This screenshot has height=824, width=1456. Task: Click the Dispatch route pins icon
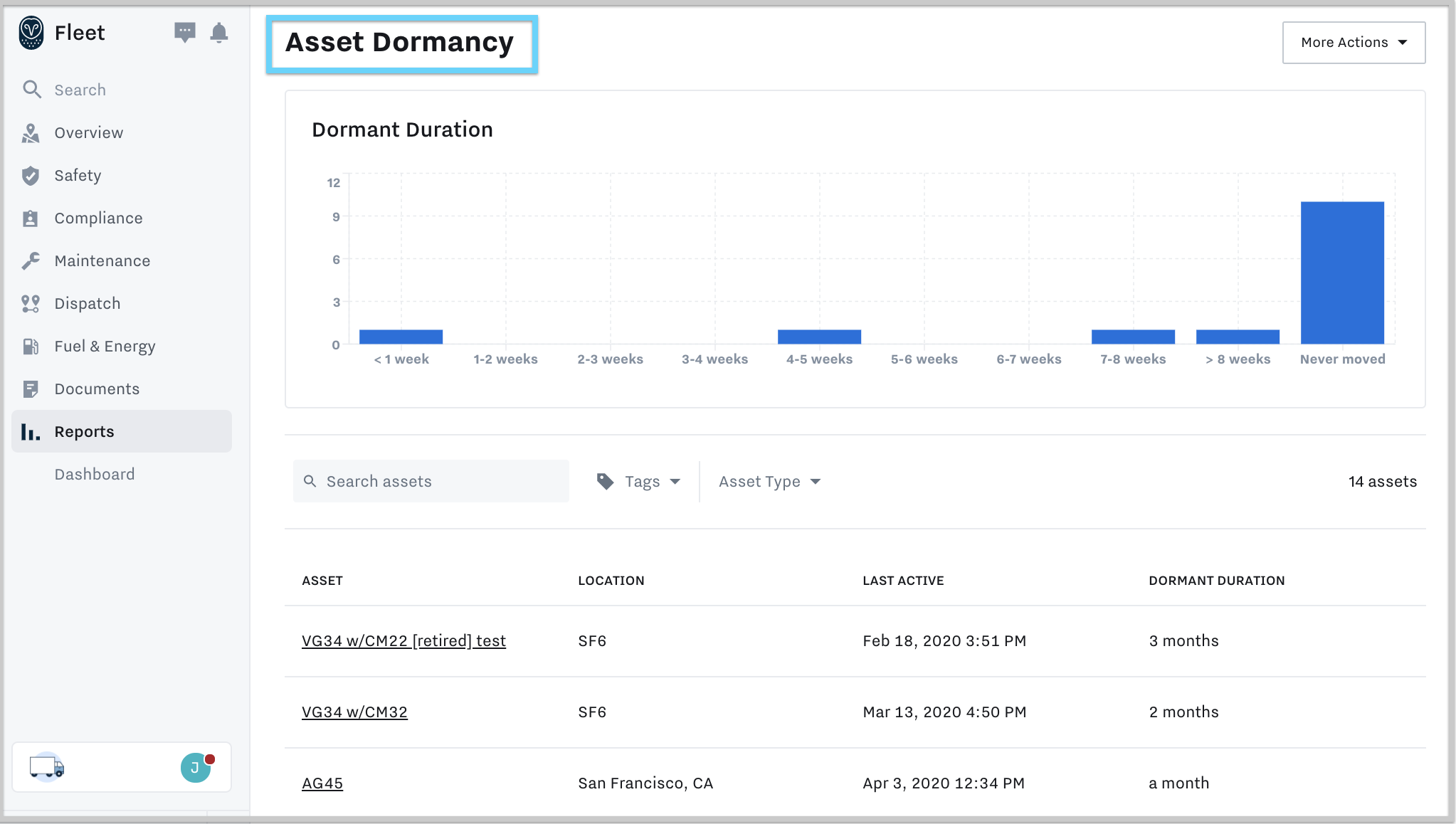point(31,304)
